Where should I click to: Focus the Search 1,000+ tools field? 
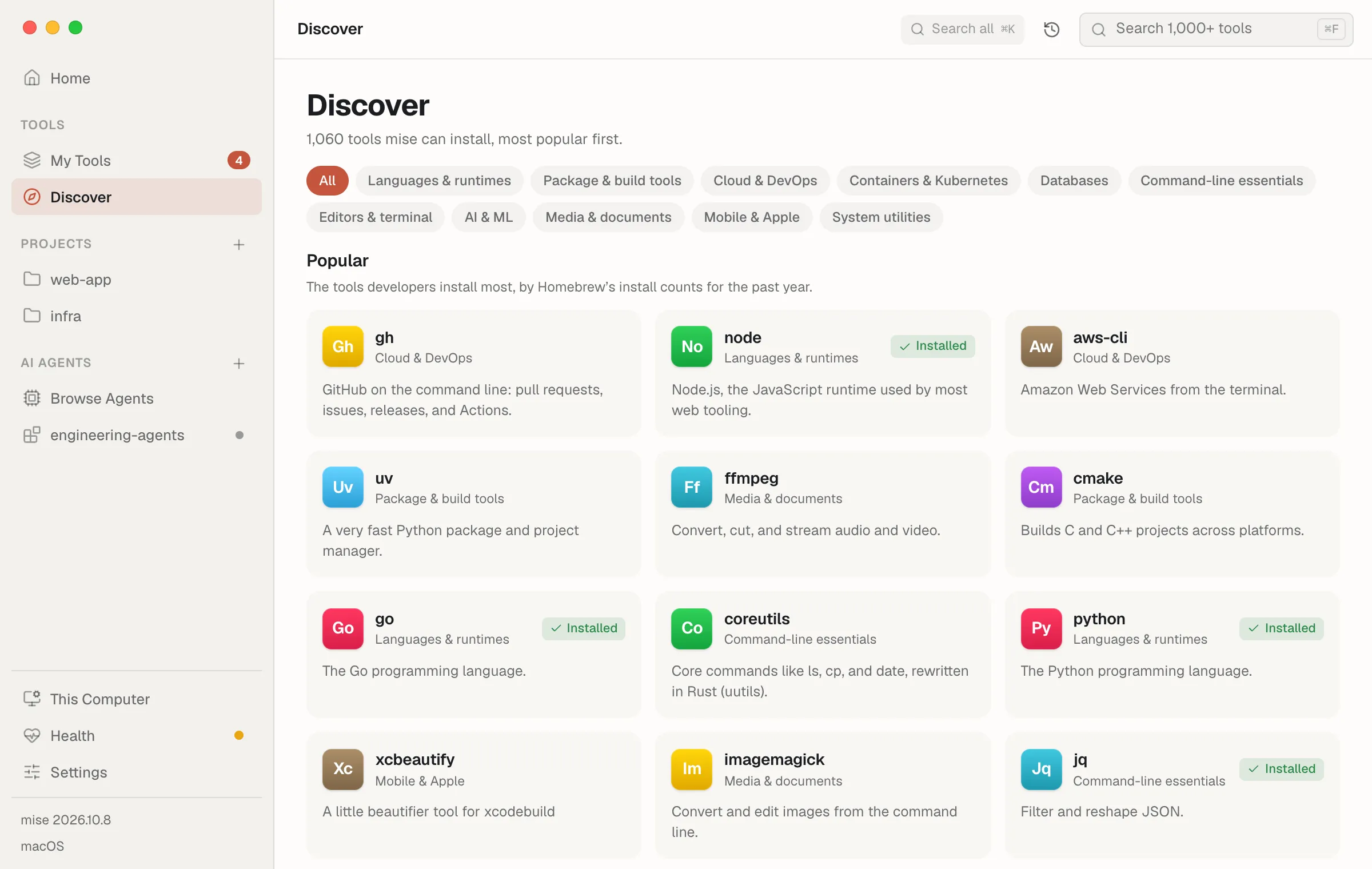pyautogui.click(x=1216, y=29)
